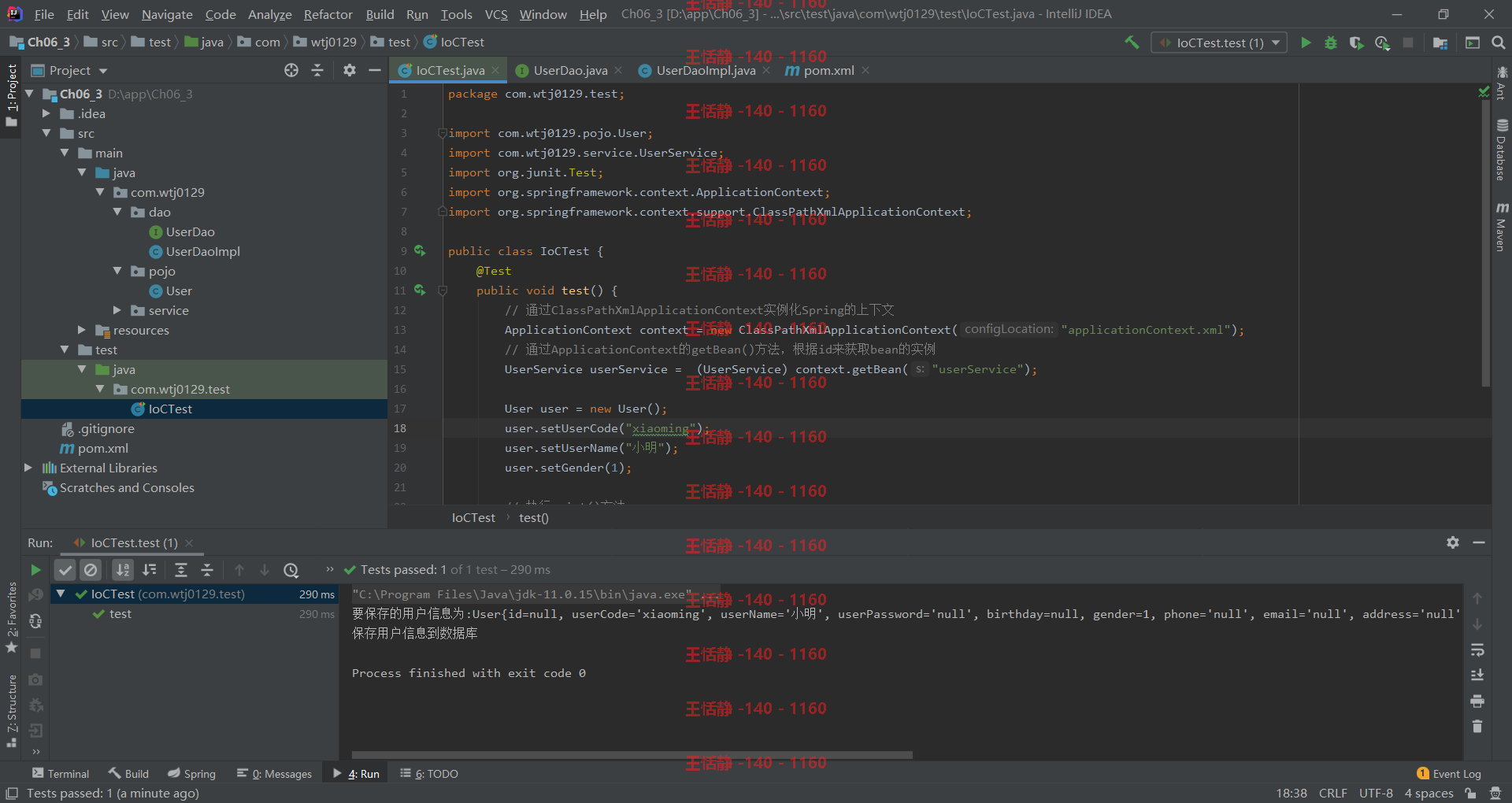Switch to UserDaoImpl.java tab

click(705, 70)
